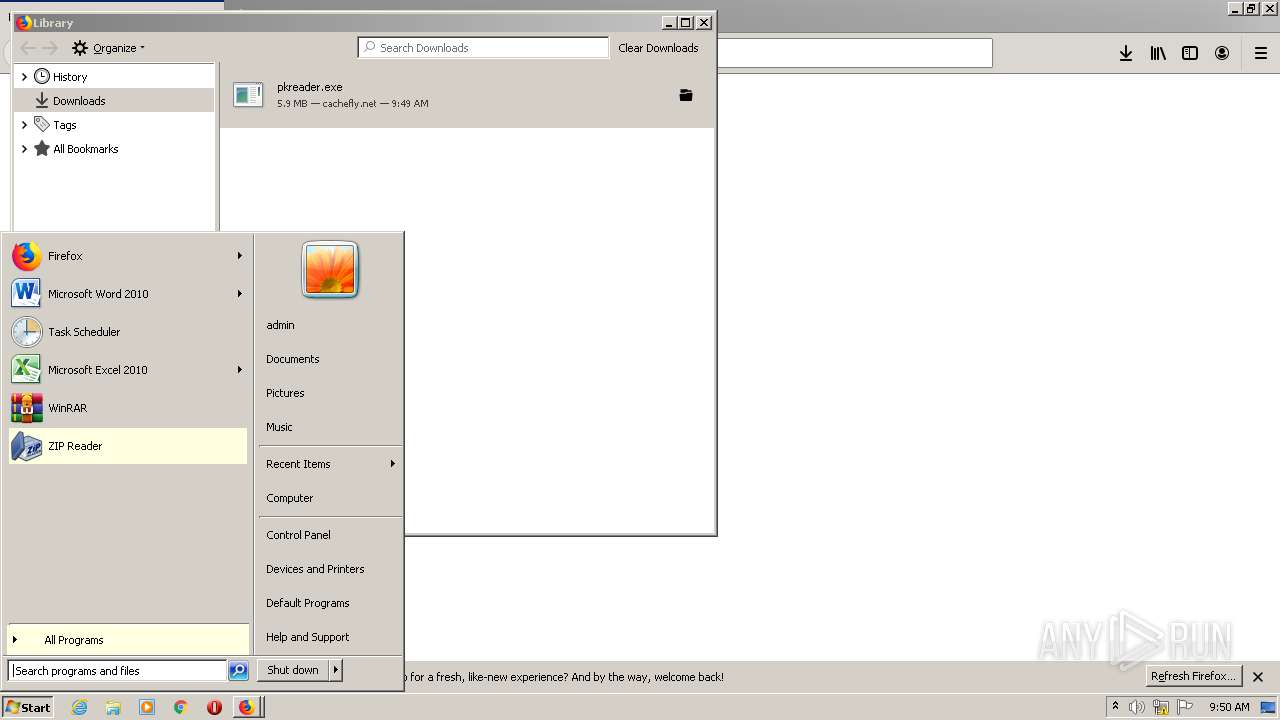Launch Firefox from Start menu list

[x=128, y=256]
